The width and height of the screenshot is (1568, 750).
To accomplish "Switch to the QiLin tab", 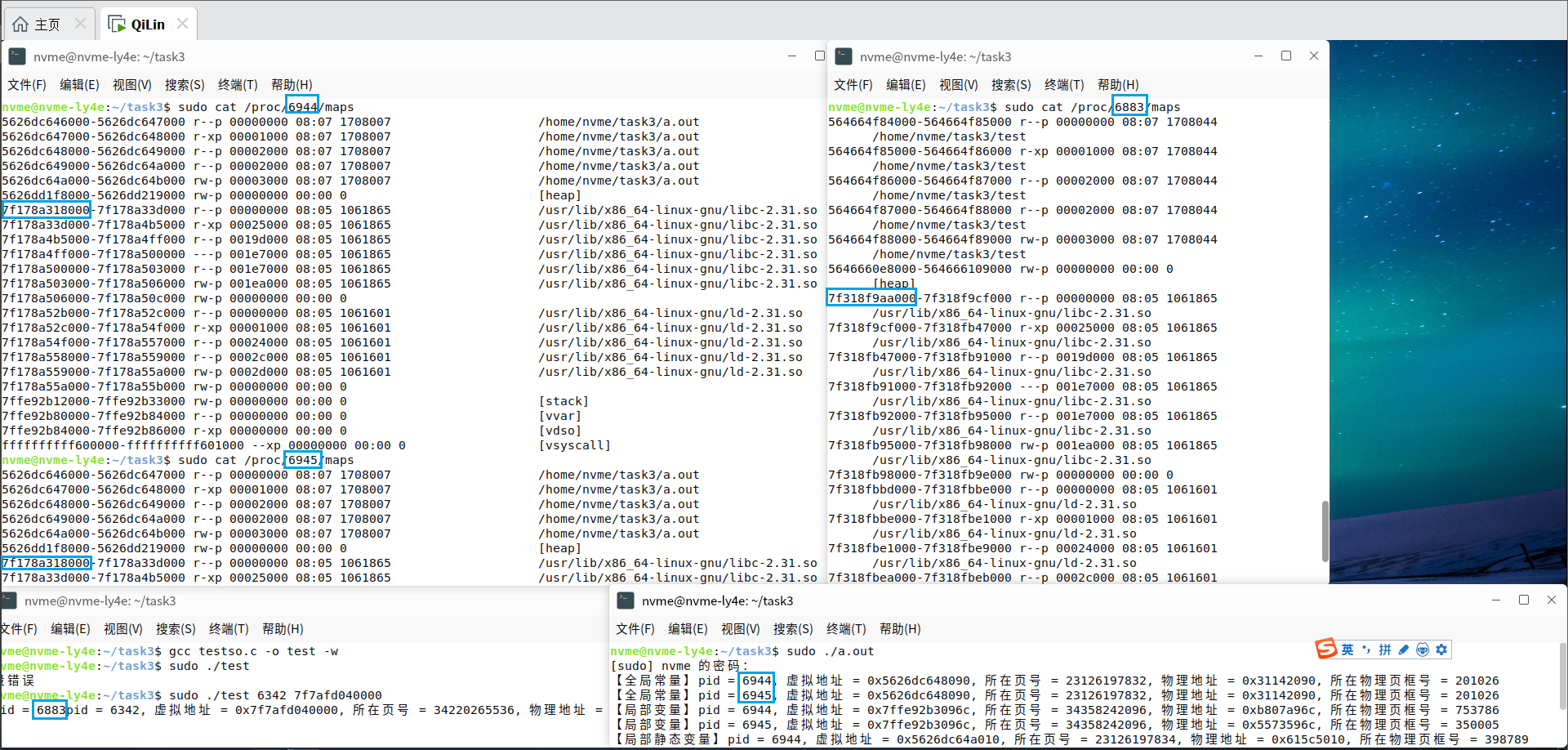I will (x=149, y=24).
